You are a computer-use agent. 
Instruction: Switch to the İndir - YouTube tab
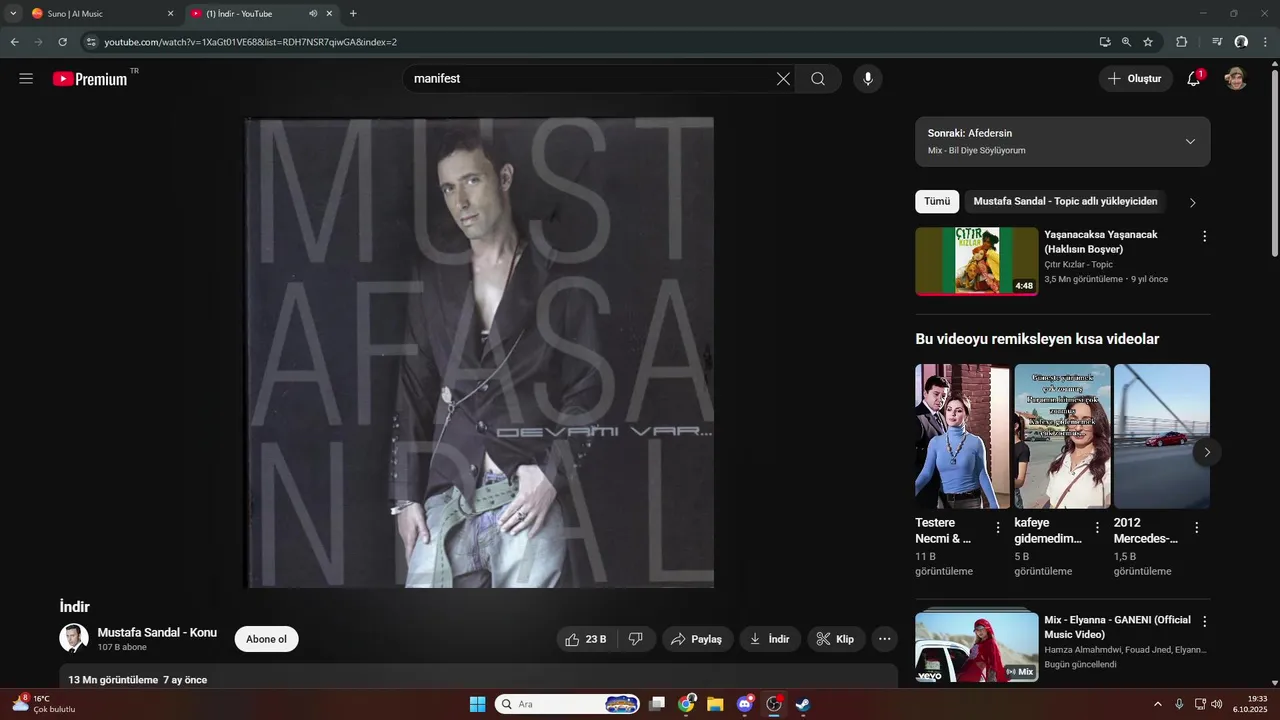point(262,14)
